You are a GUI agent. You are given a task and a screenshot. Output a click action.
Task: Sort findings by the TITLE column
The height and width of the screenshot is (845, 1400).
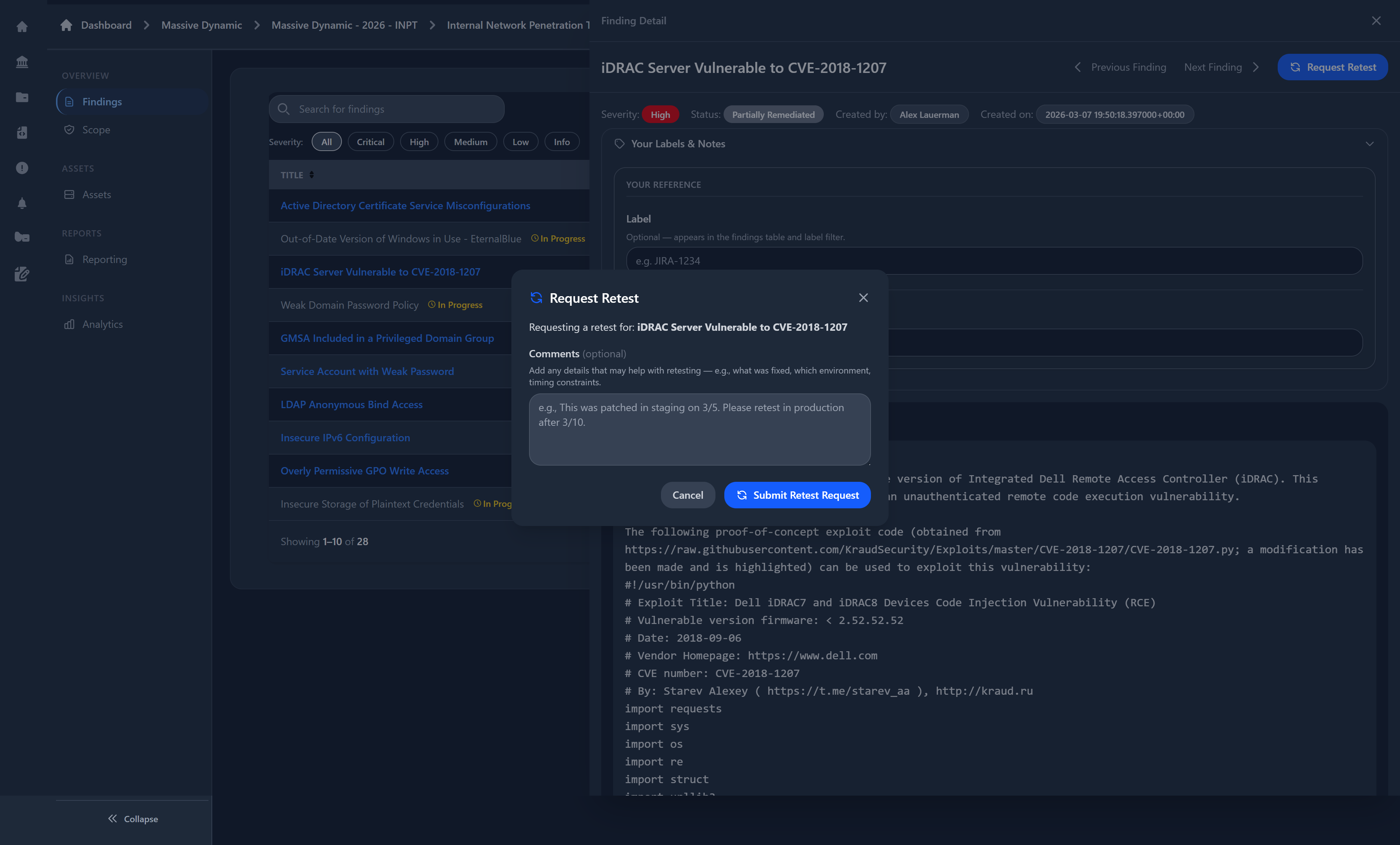coord(296,175)
